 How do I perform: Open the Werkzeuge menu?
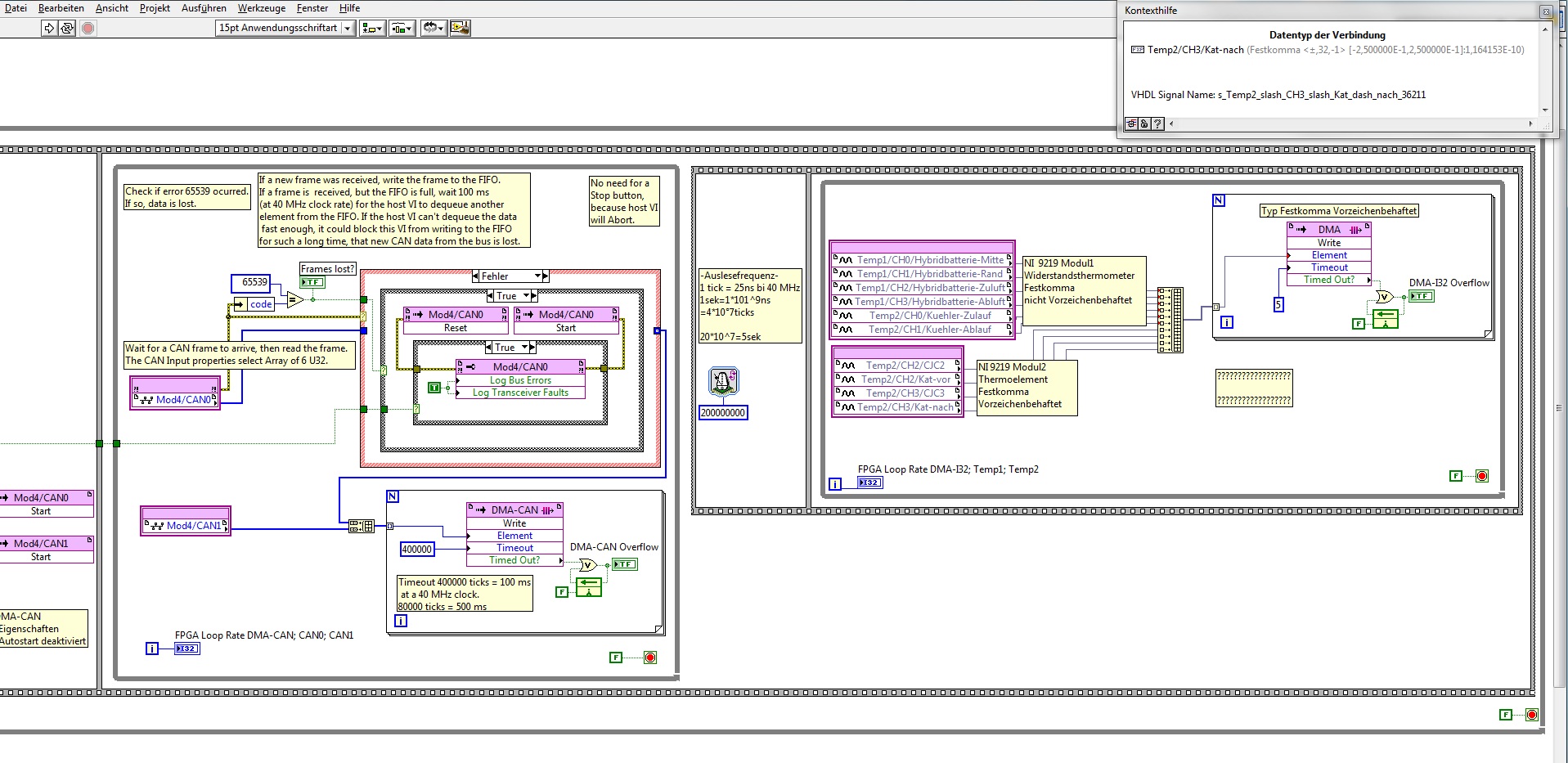coord(261,8)
